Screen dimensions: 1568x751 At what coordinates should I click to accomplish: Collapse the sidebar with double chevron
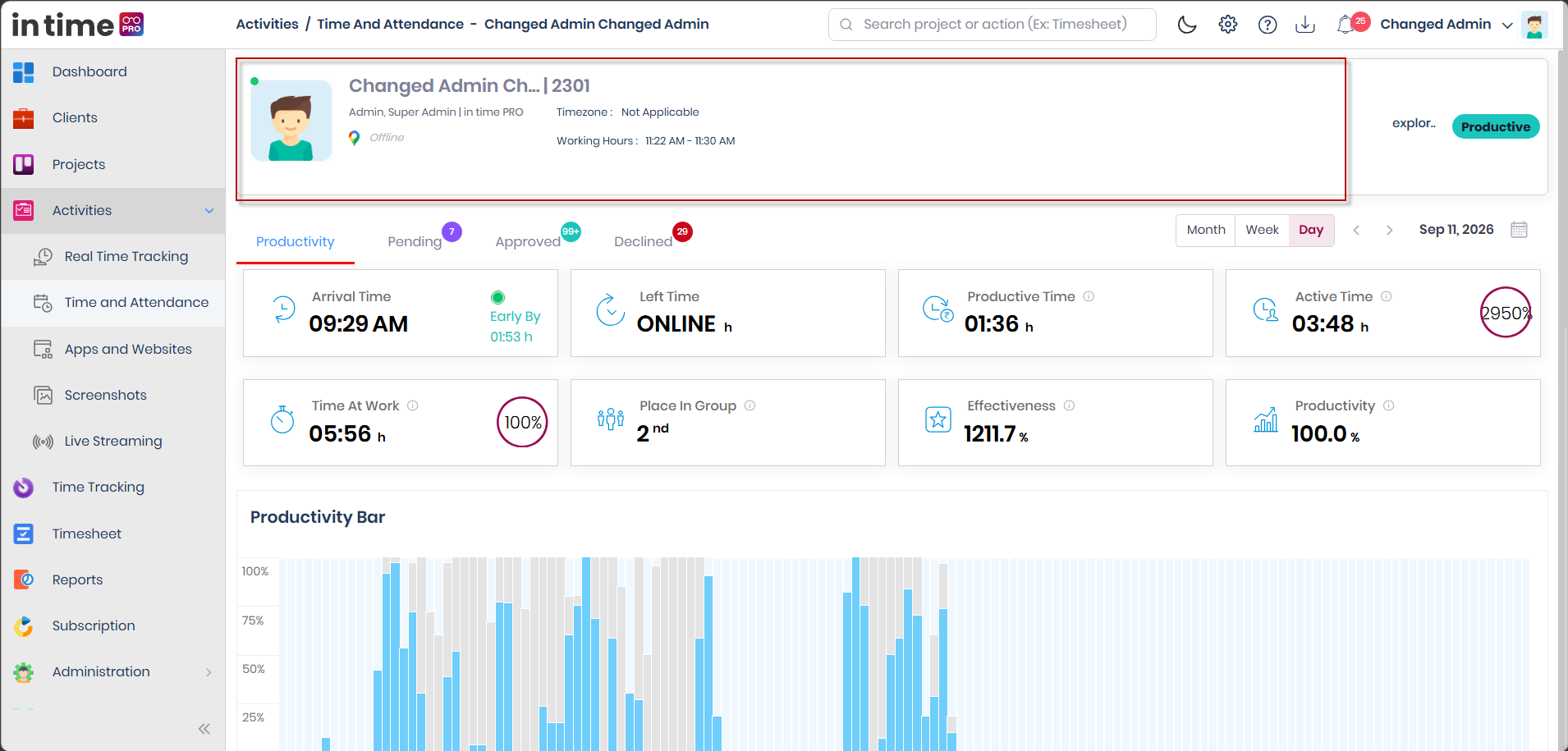click(204, 729)
